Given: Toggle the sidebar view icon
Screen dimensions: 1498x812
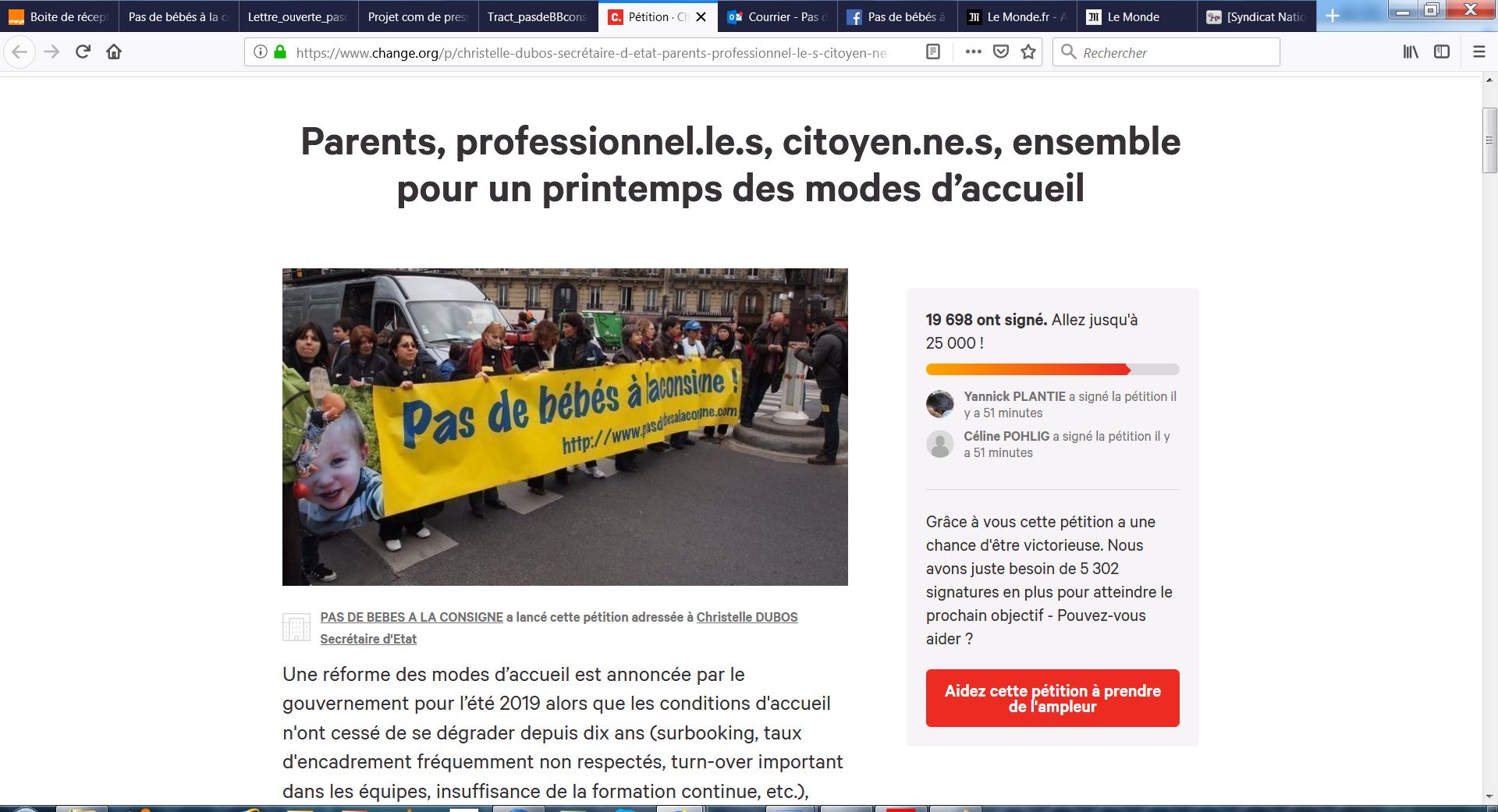Looking at the screenshot, I should point(1442,51).
